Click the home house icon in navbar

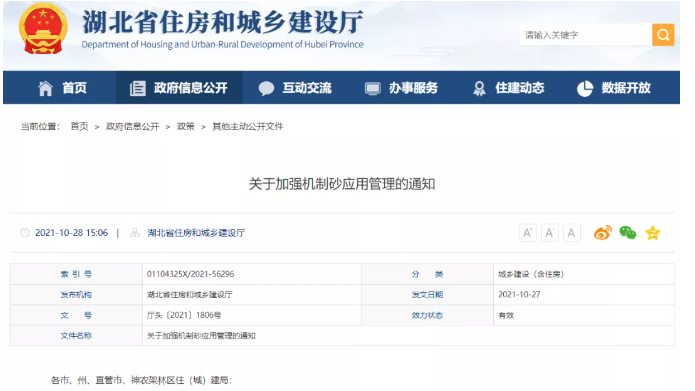point(45,88)
